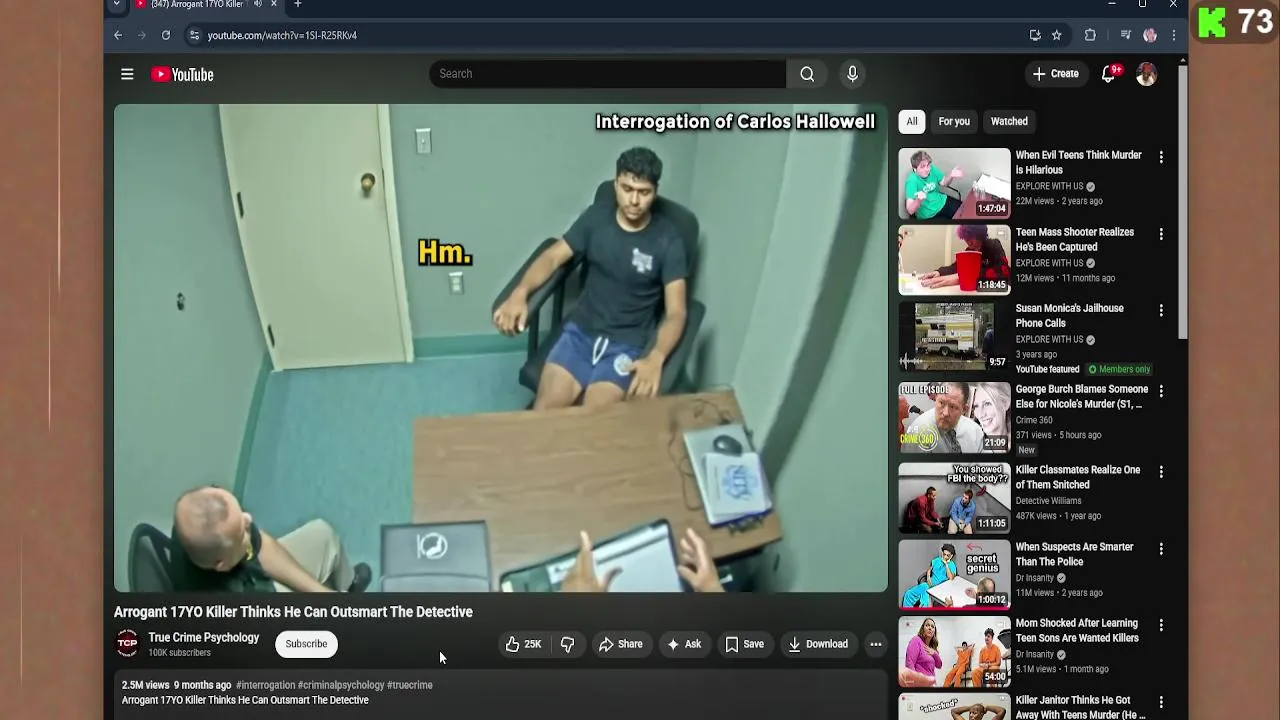1280x720 pixels.
Task: Click the search magnifier button
Action: click(x=807, y=74)
